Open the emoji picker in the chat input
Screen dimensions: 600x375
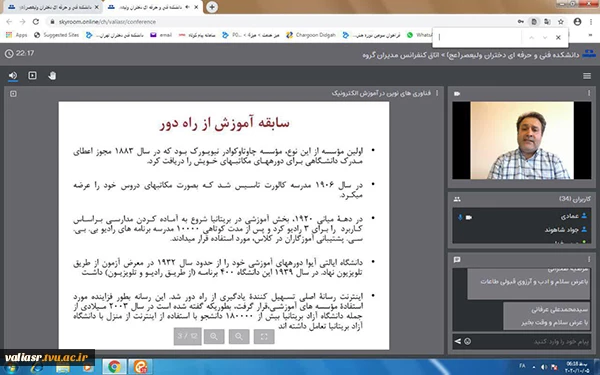pos(467,341)
